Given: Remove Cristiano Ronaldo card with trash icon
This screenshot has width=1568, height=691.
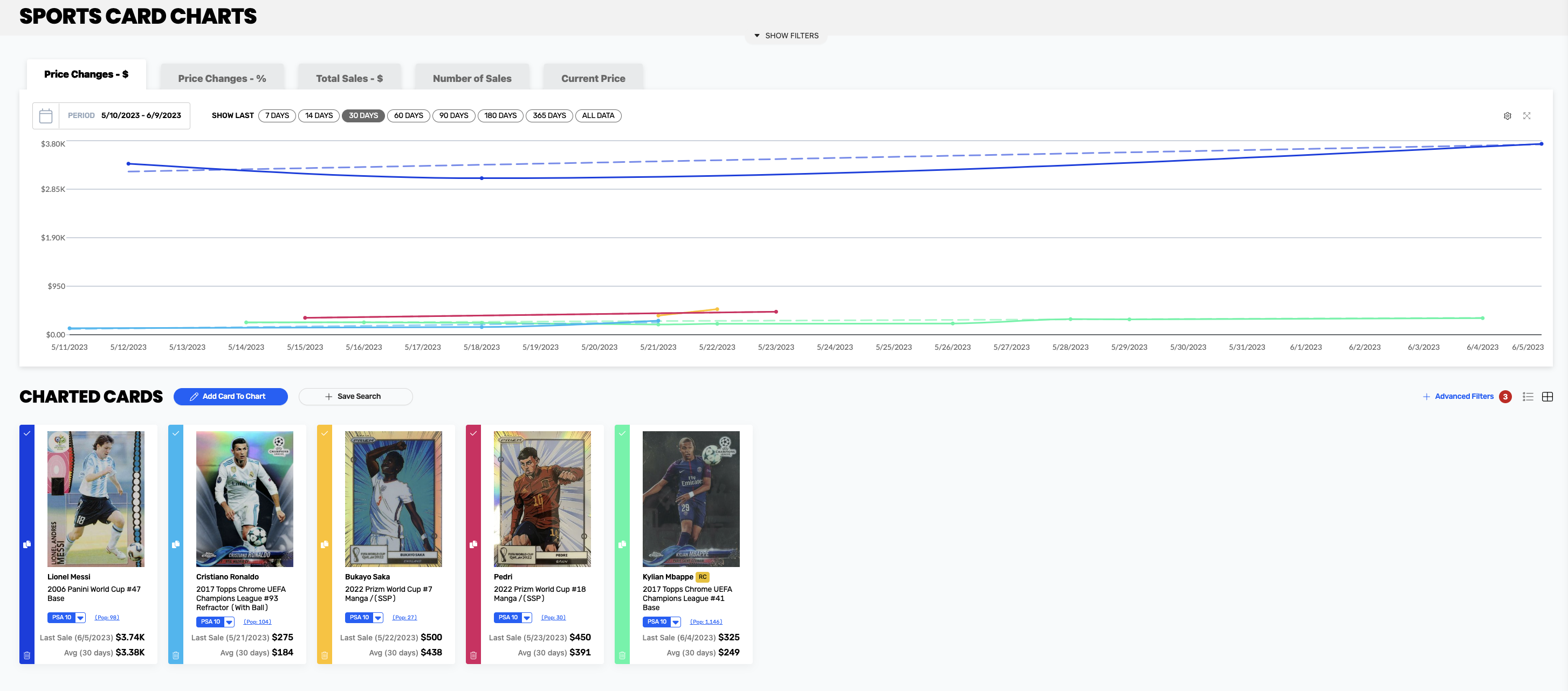Looking at the screenshot, I should 175,656.
